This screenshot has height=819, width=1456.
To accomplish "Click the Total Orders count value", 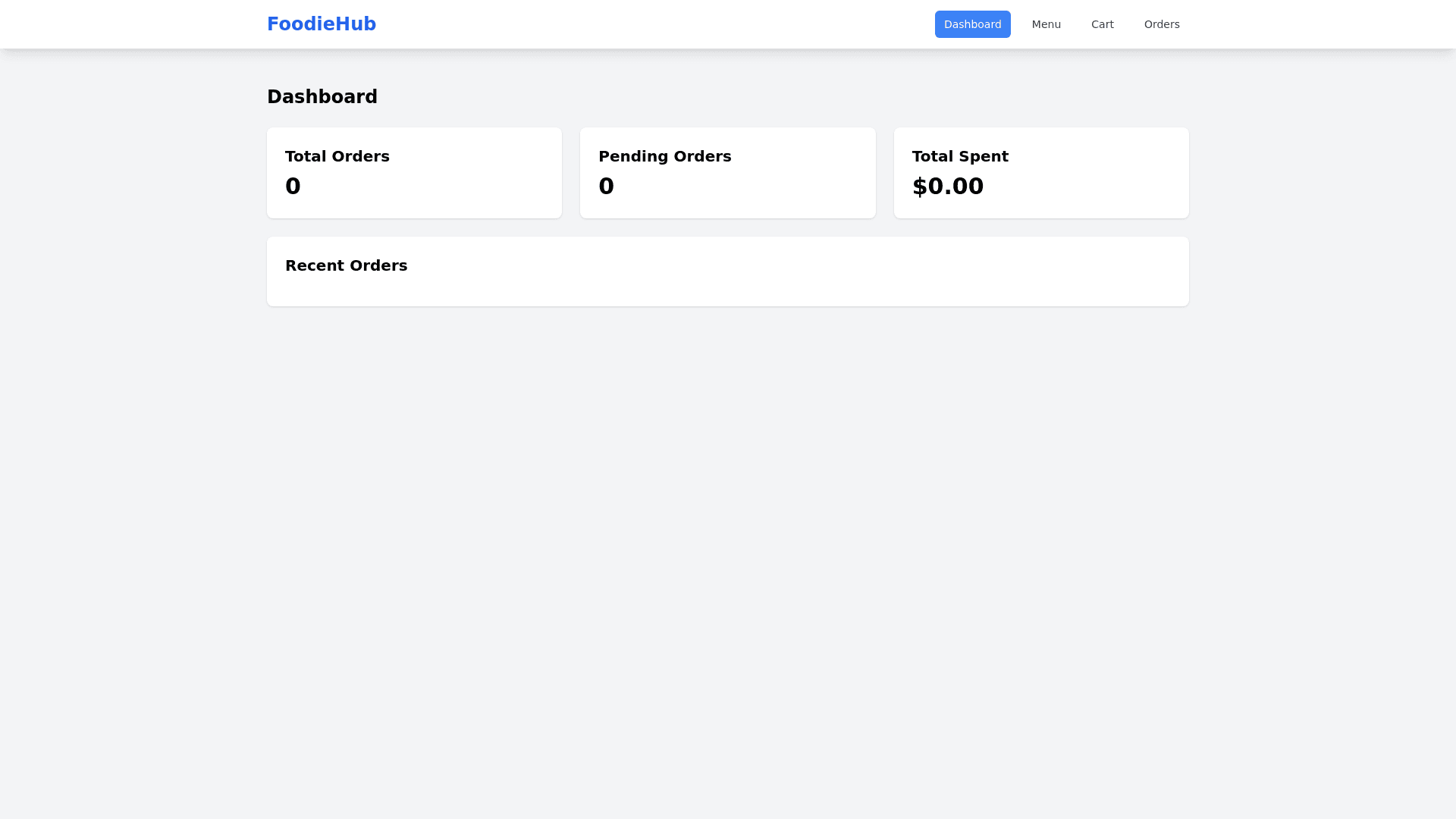I will (x=293, y=187).
